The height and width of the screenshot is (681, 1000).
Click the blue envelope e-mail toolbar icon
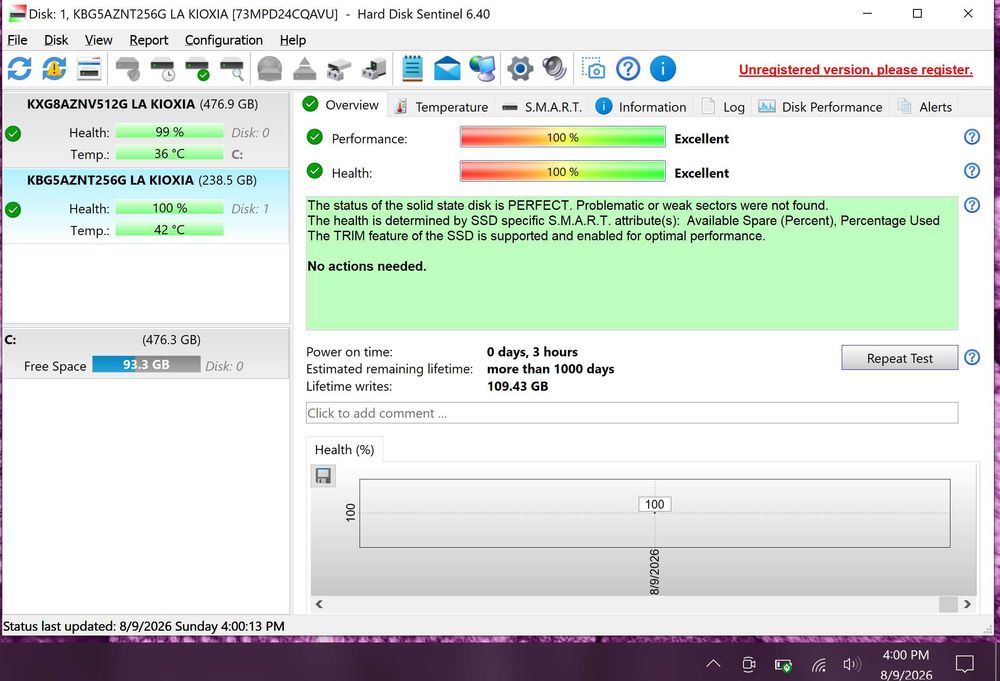447,68
